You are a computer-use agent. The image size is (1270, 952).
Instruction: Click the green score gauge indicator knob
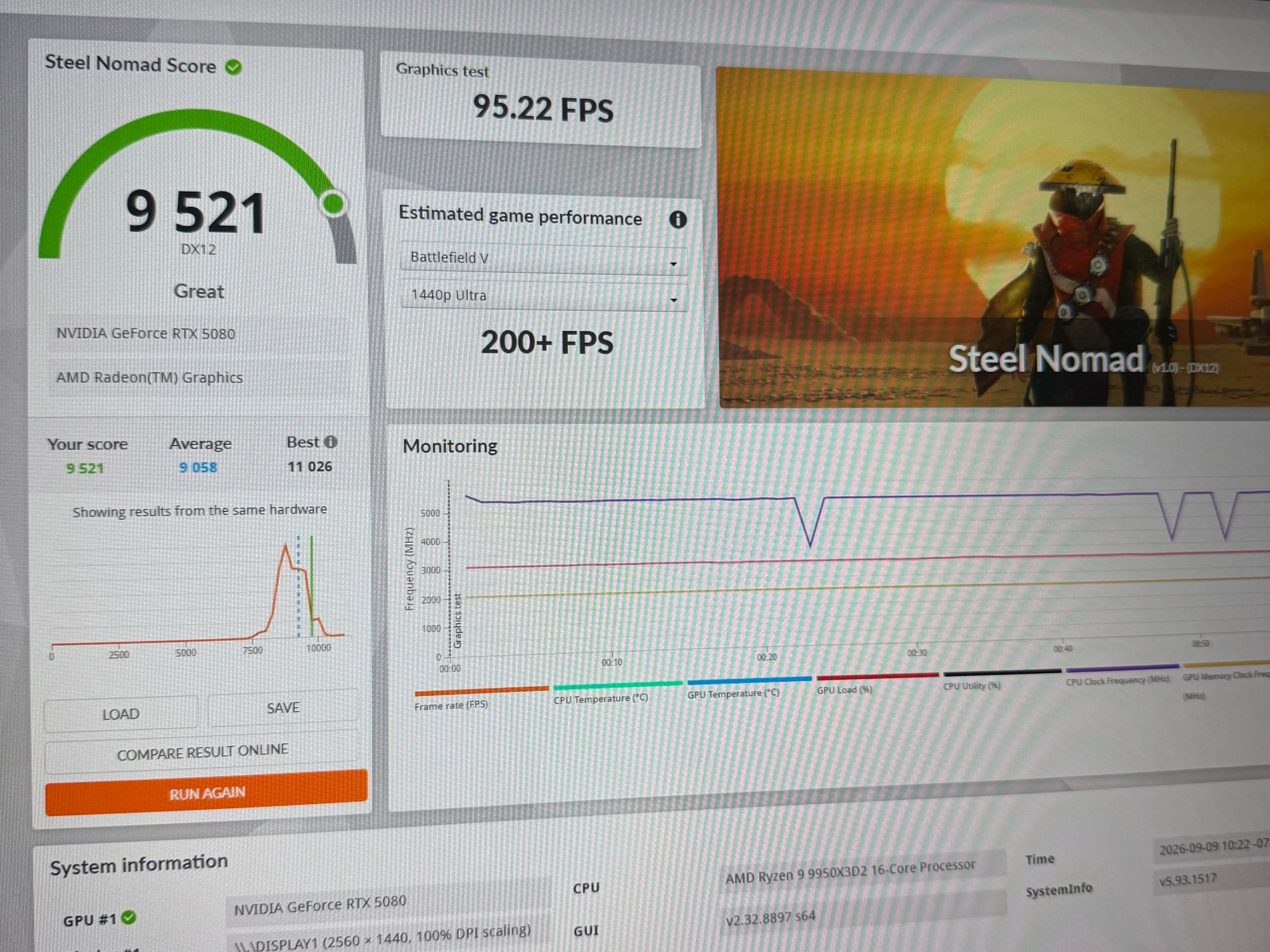point(334,204)
